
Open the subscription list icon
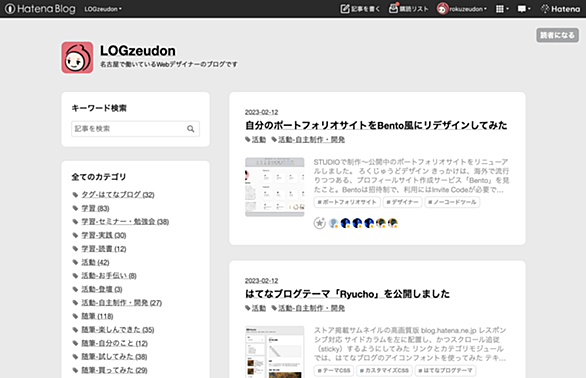393,8
